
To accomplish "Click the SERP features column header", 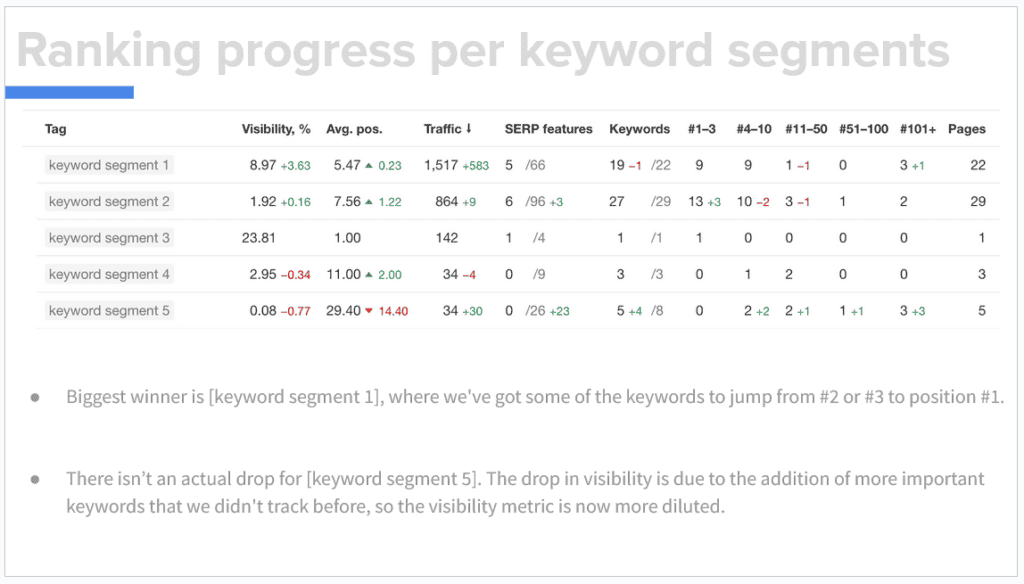I will pyautogui.click(x=549, y=129).
